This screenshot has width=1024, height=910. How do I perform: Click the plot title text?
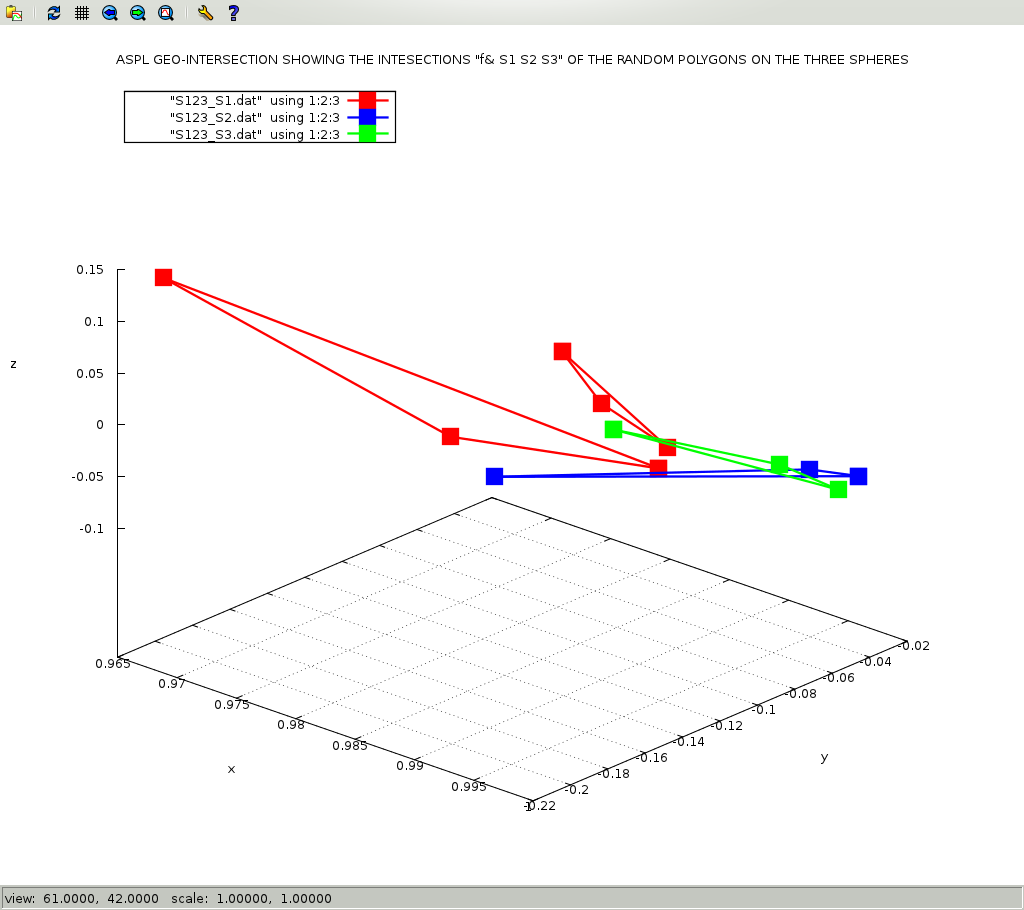[512, 60]
